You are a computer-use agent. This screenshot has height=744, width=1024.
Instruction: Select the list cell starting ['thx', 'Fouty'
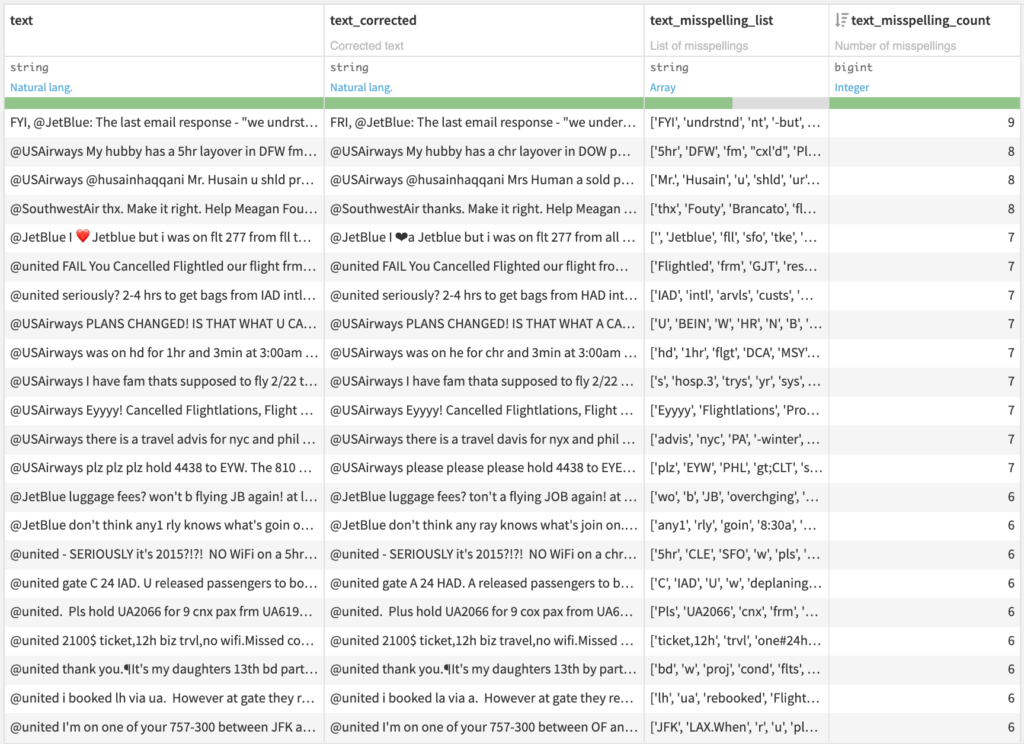tap(736, 209)
